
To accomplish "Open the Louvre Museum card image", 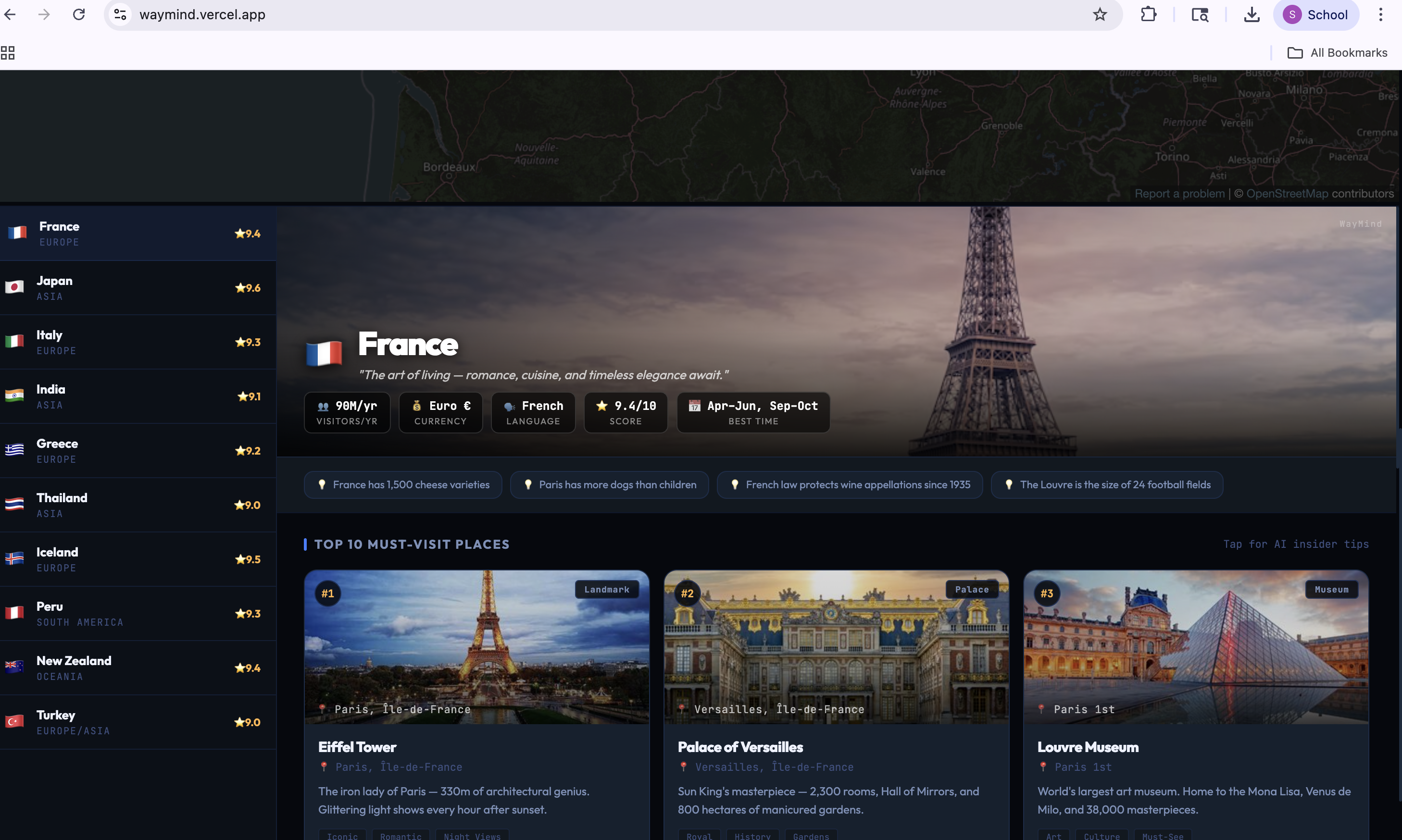I will pos(1195,647).
